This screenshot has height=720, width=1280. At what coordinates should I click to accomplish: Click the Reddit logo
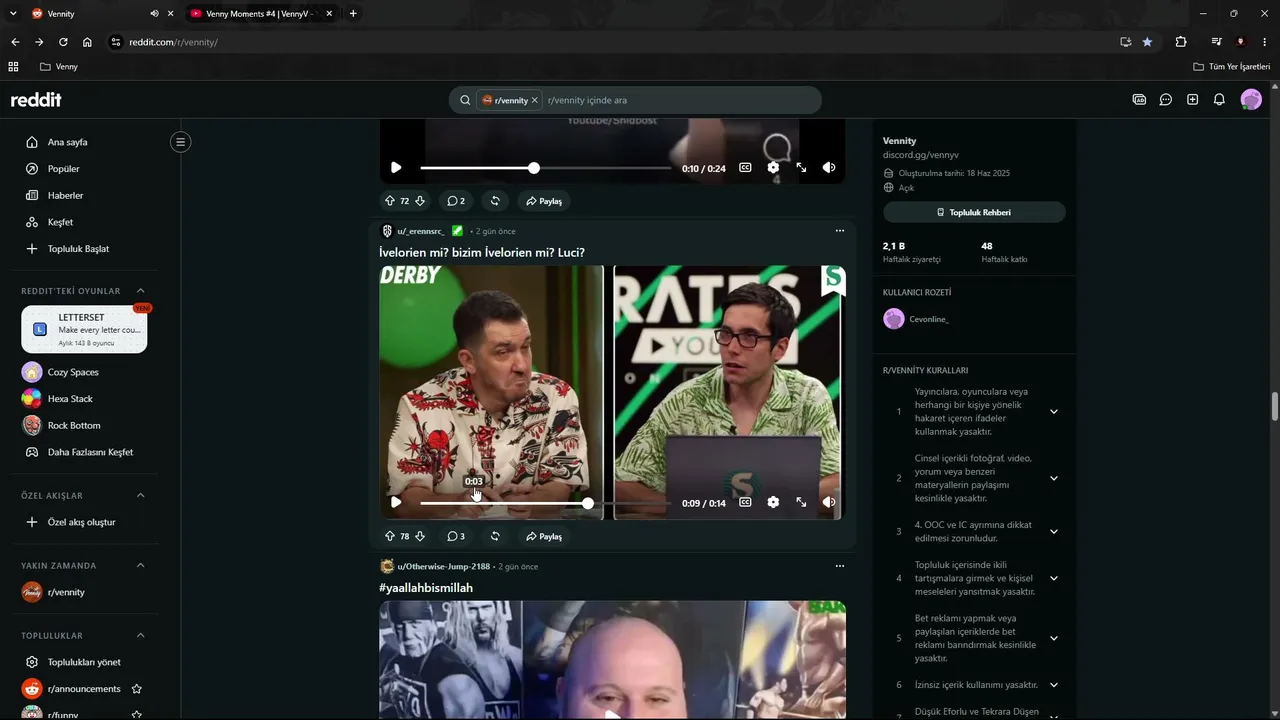click(x=36, y=100)
